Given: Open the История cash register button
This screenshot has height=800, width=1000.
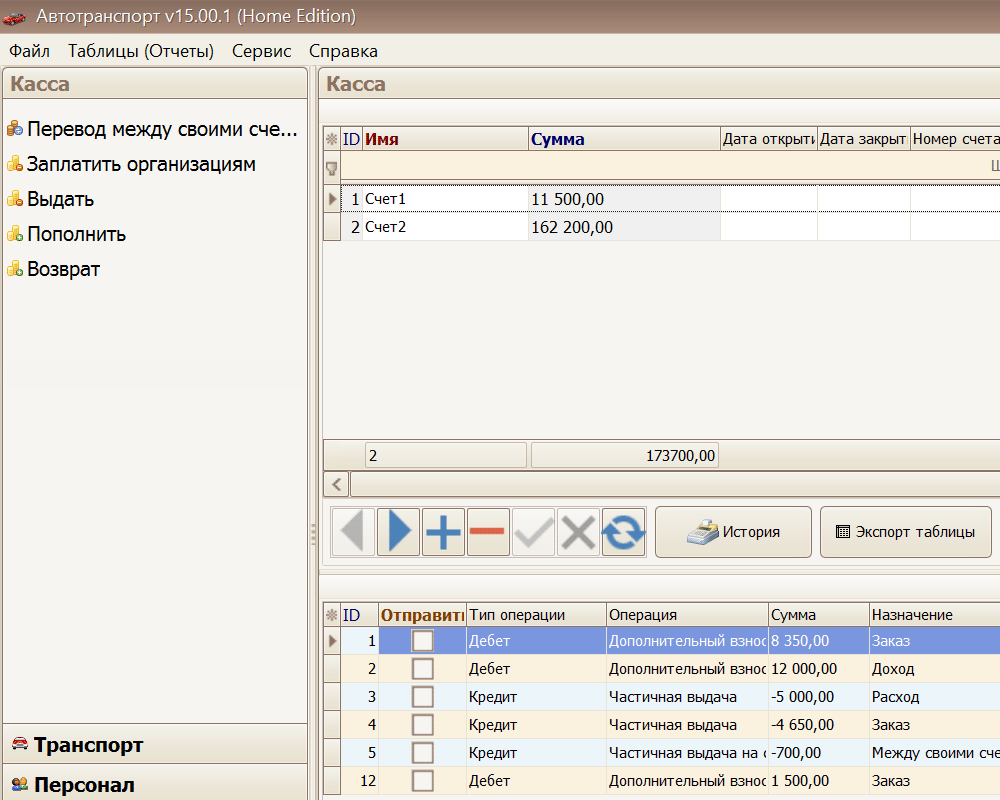Looking at the screenshot, I should 733,532.
